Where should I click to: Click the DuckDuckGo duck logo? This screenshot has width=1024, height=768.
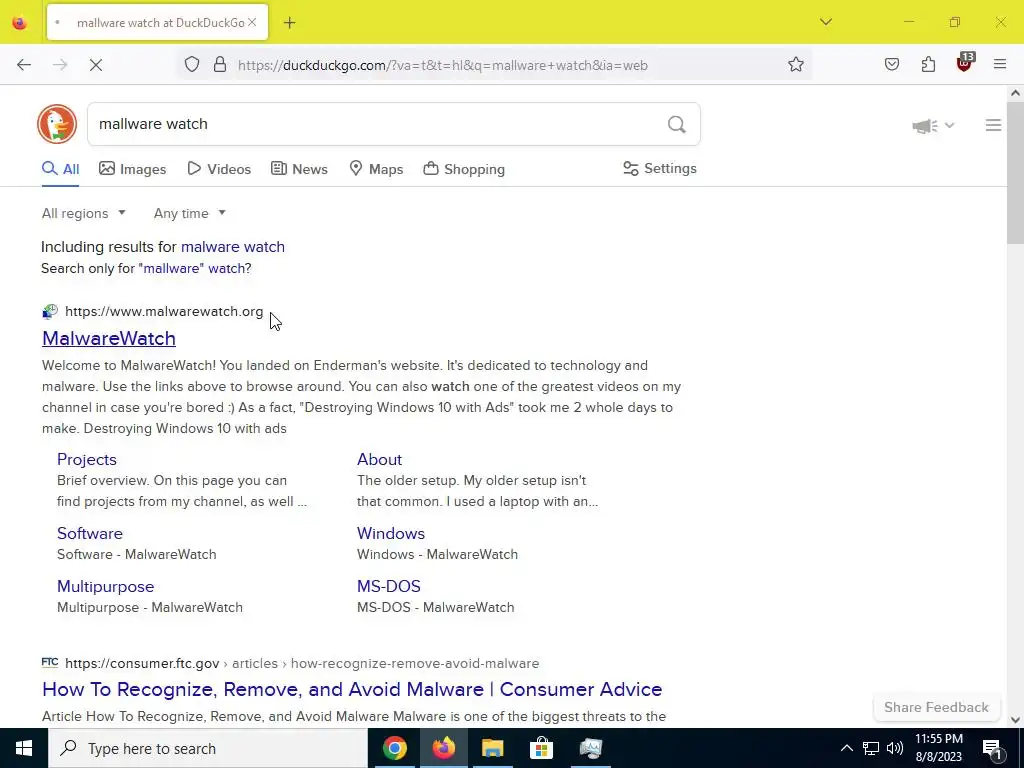[57, 124]
